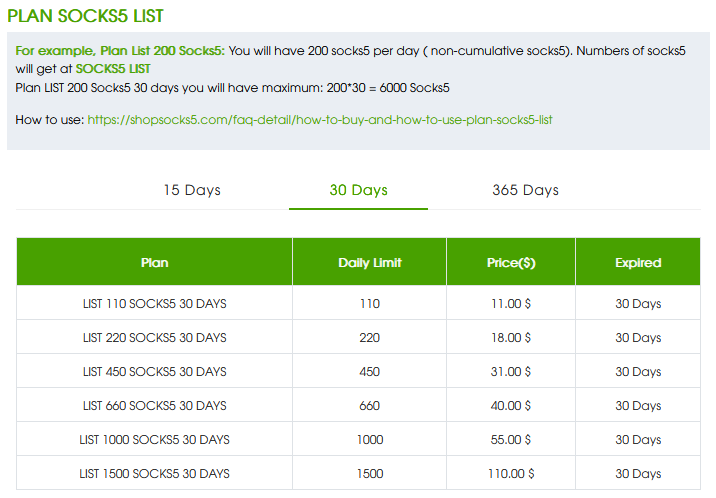Select the LIST 220 SOCKS5 30 DAYS plan
This screenshot has height=498, width=716.
pos(155,338)
